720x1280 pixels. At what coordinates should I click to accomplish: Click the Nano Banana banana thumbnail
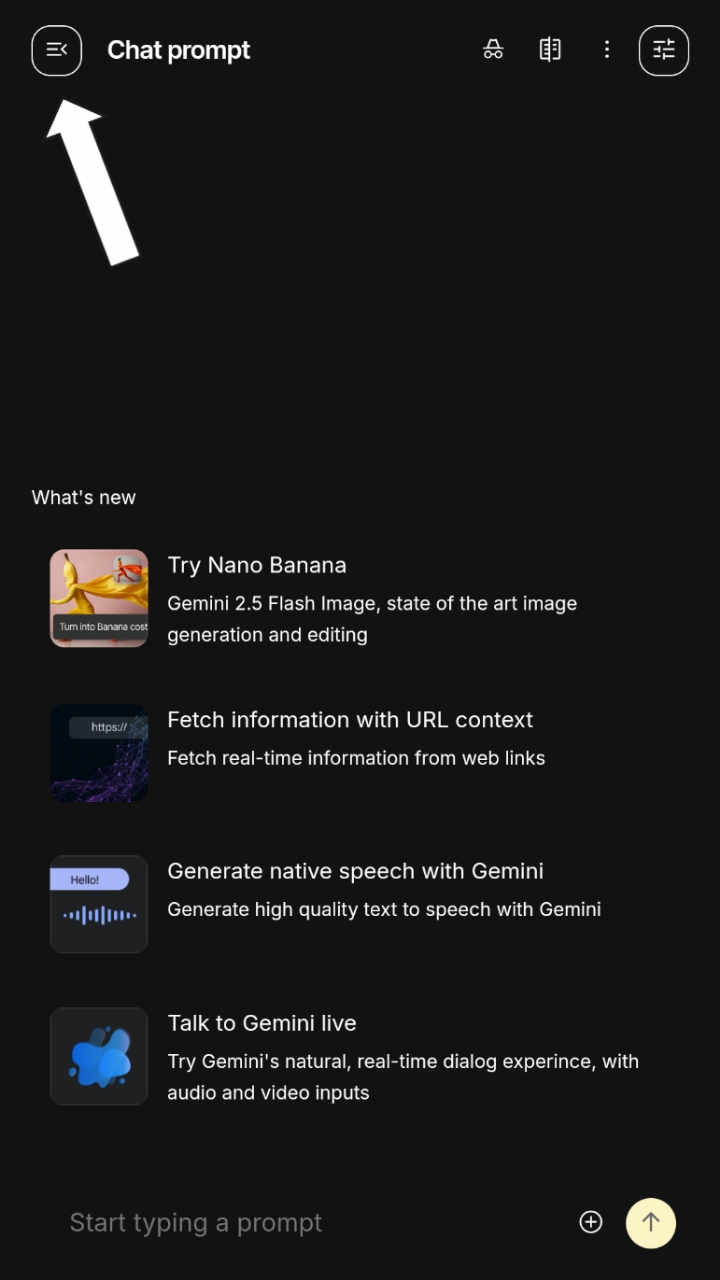tap(98, 597)
